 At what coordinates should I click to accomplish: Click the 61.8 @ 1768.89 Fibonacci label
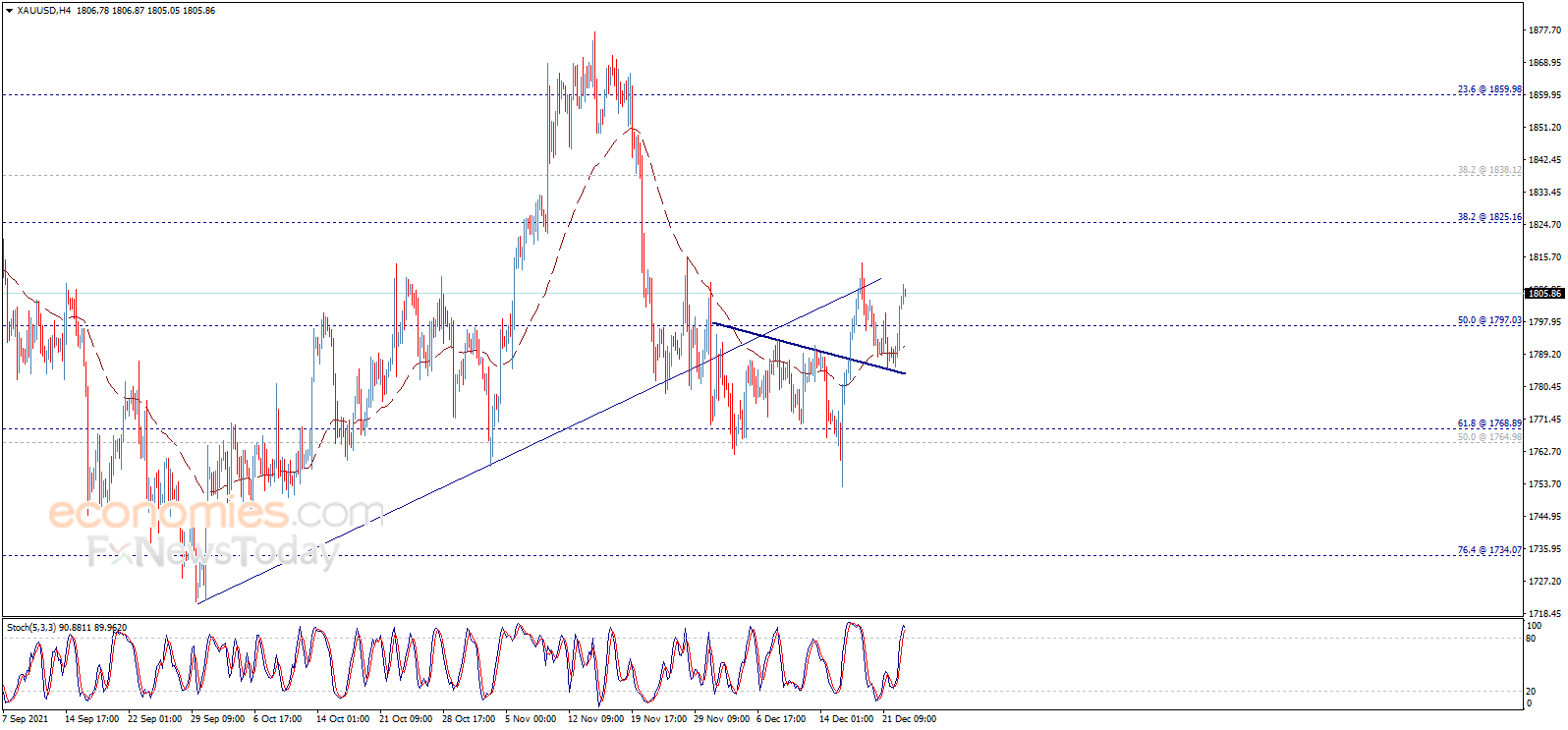(1488, 423)
